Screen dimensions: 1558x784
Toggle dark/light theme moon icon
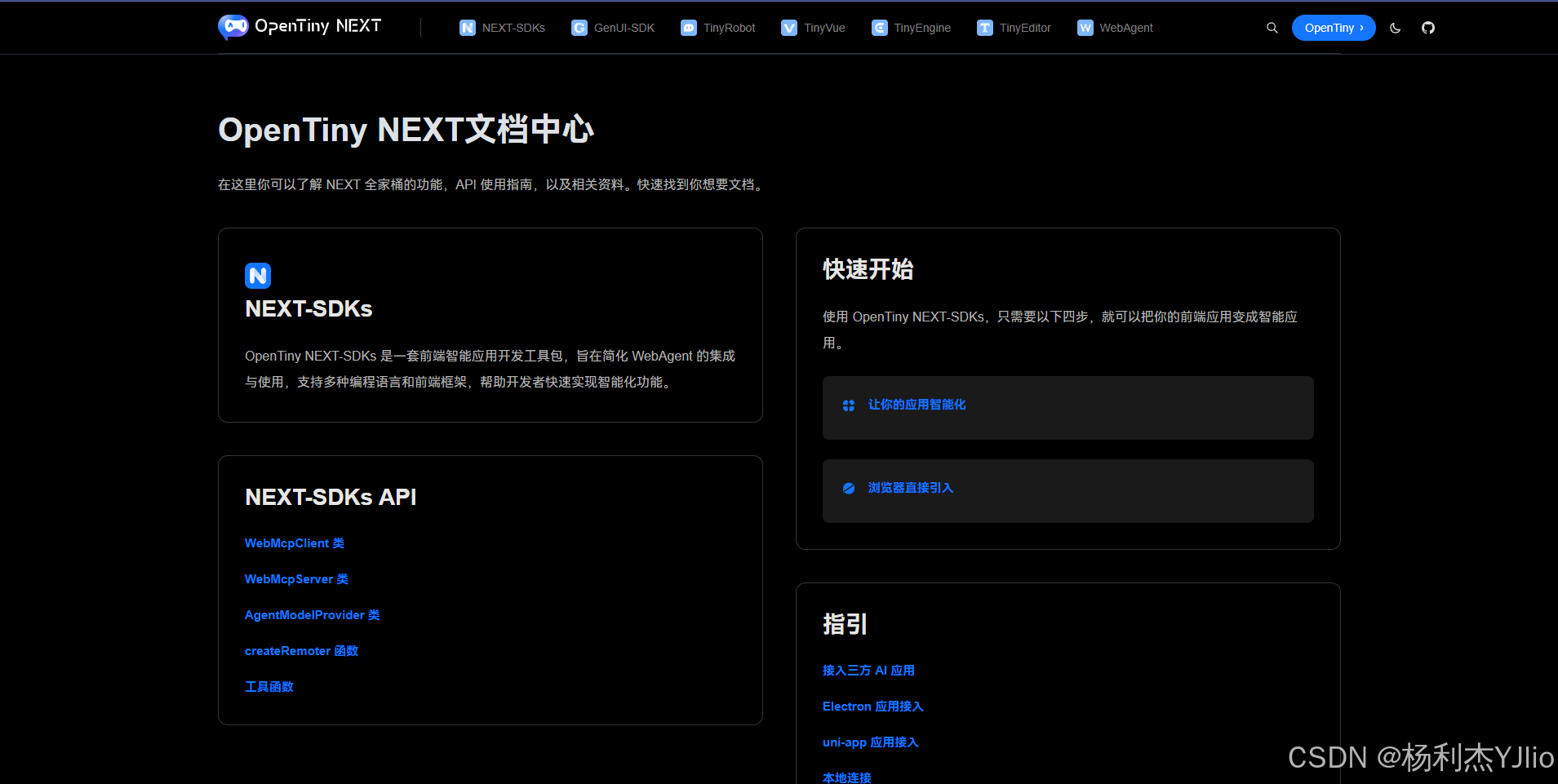pos(1396,28)
